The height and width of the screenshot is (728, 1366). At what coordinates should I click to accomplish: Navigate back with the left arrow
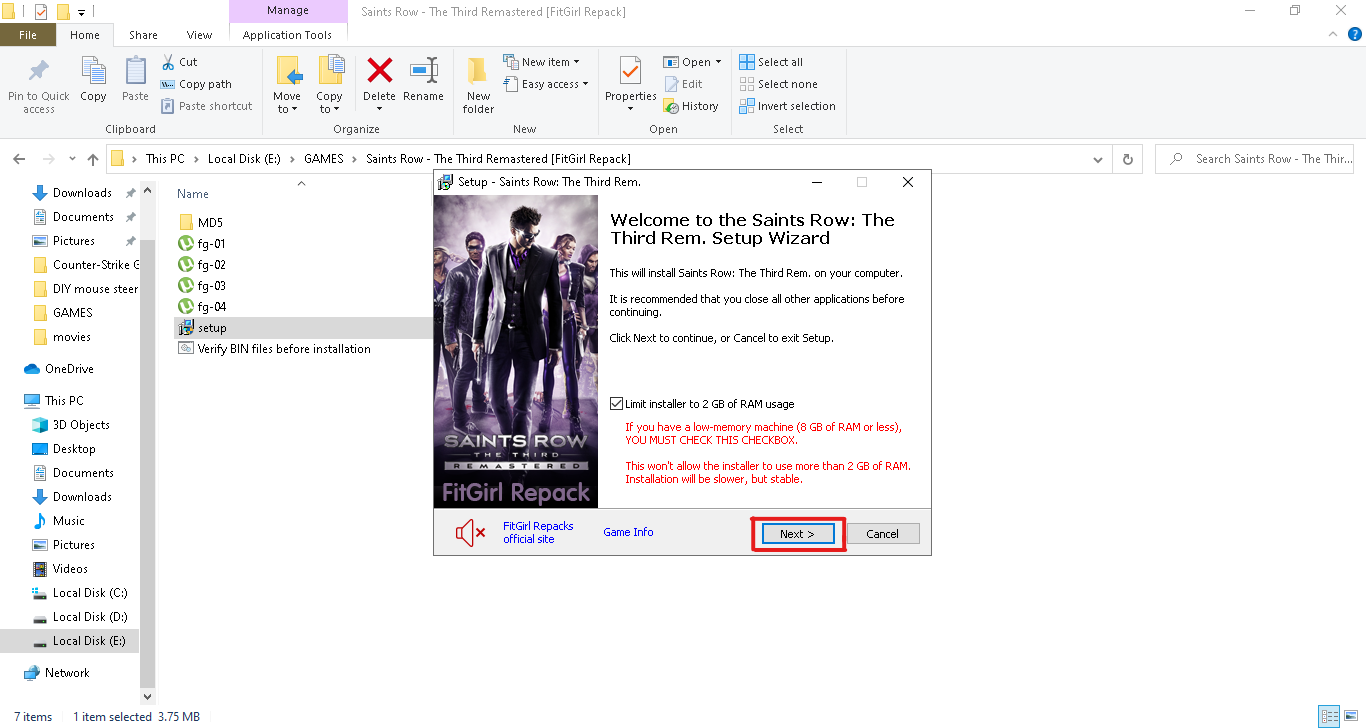click(x=19, y=159)
